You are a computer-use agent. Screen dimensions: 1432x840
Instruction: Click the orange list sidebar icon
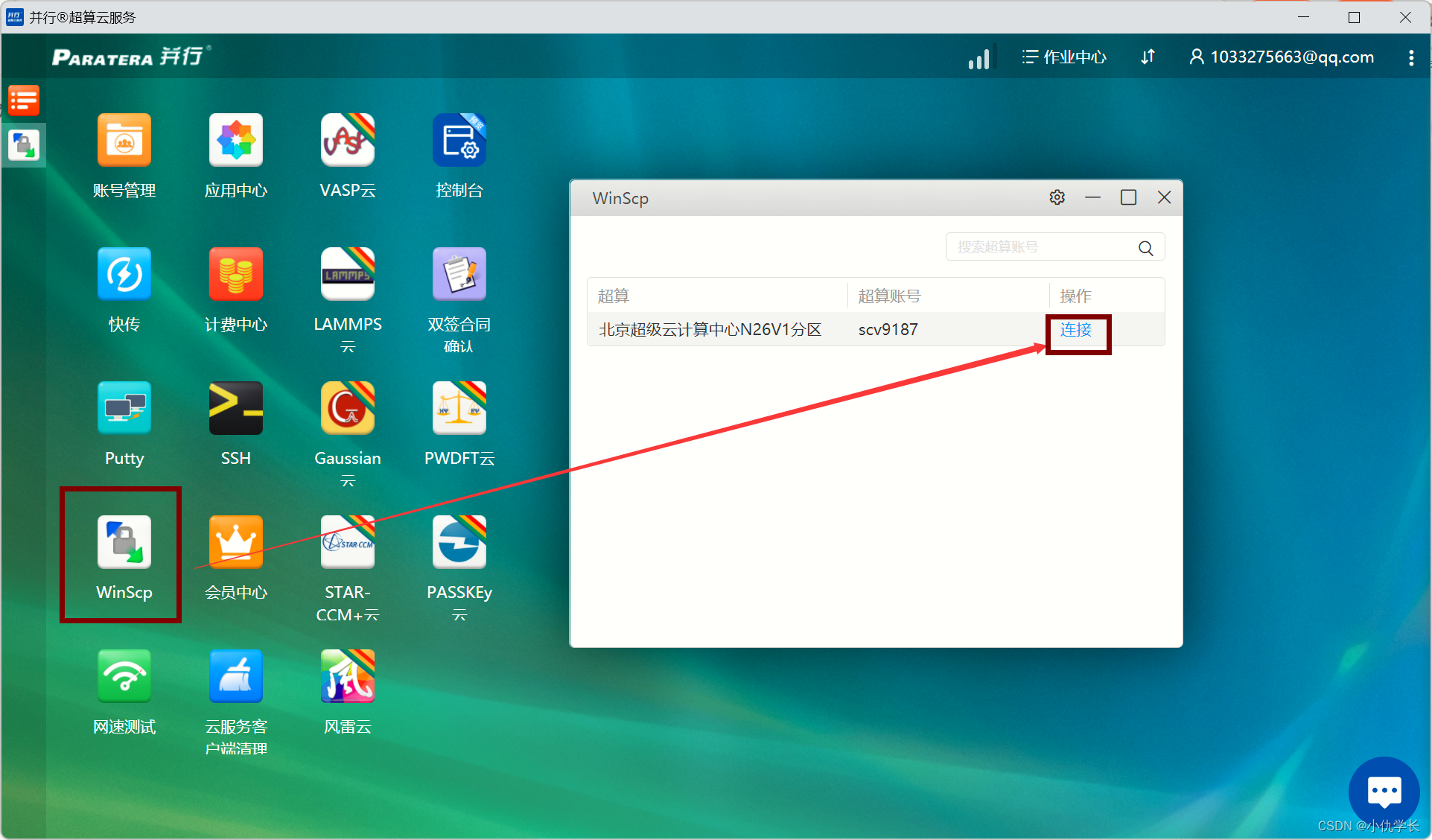(x=24, y=101)
